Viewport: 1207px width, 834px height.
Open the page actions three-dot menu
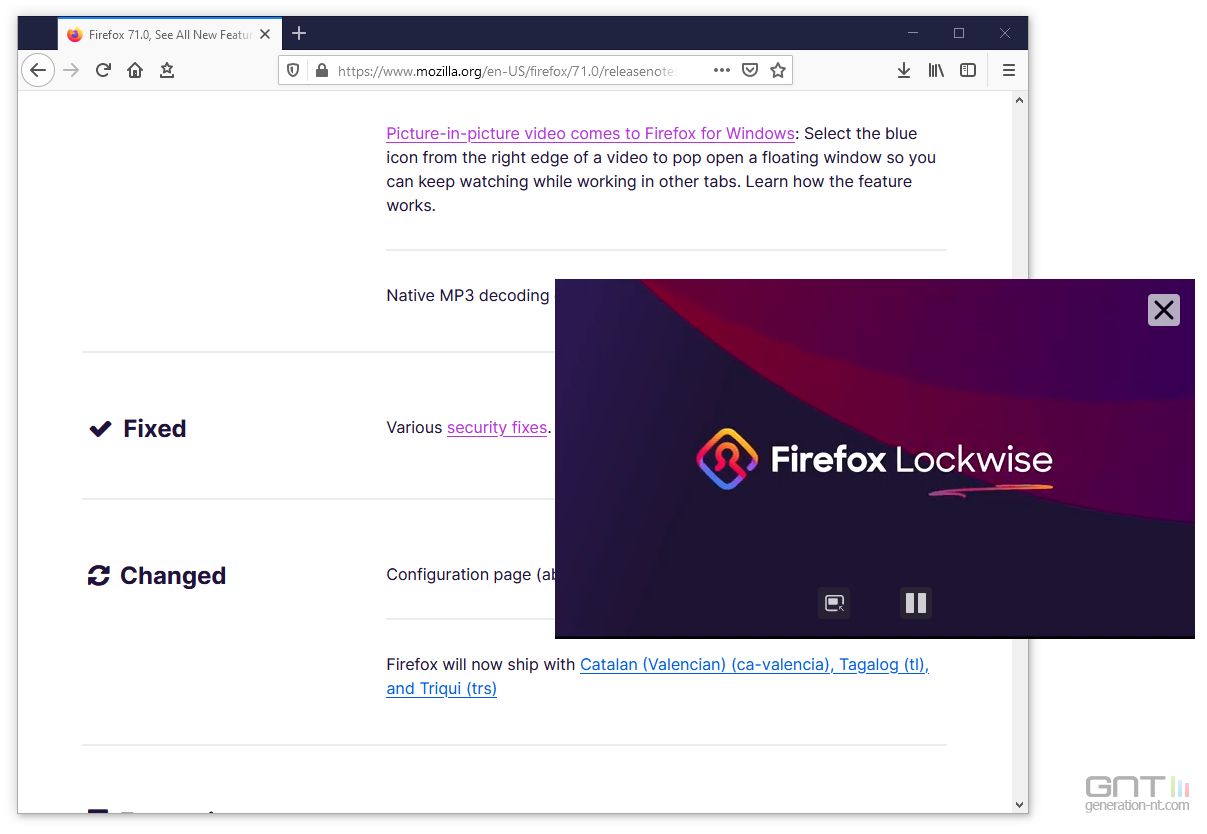pos(722,70)
